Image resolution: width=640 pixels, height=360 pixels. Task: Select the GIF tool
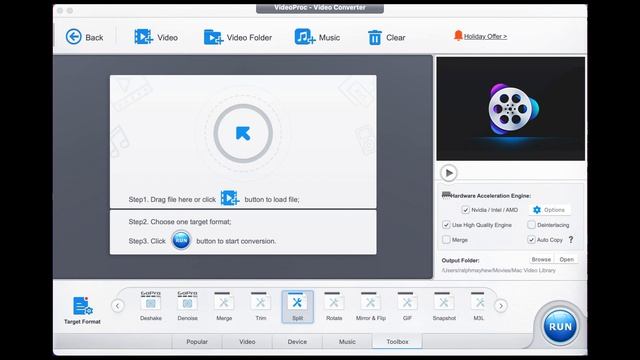[x=407, y=306]
